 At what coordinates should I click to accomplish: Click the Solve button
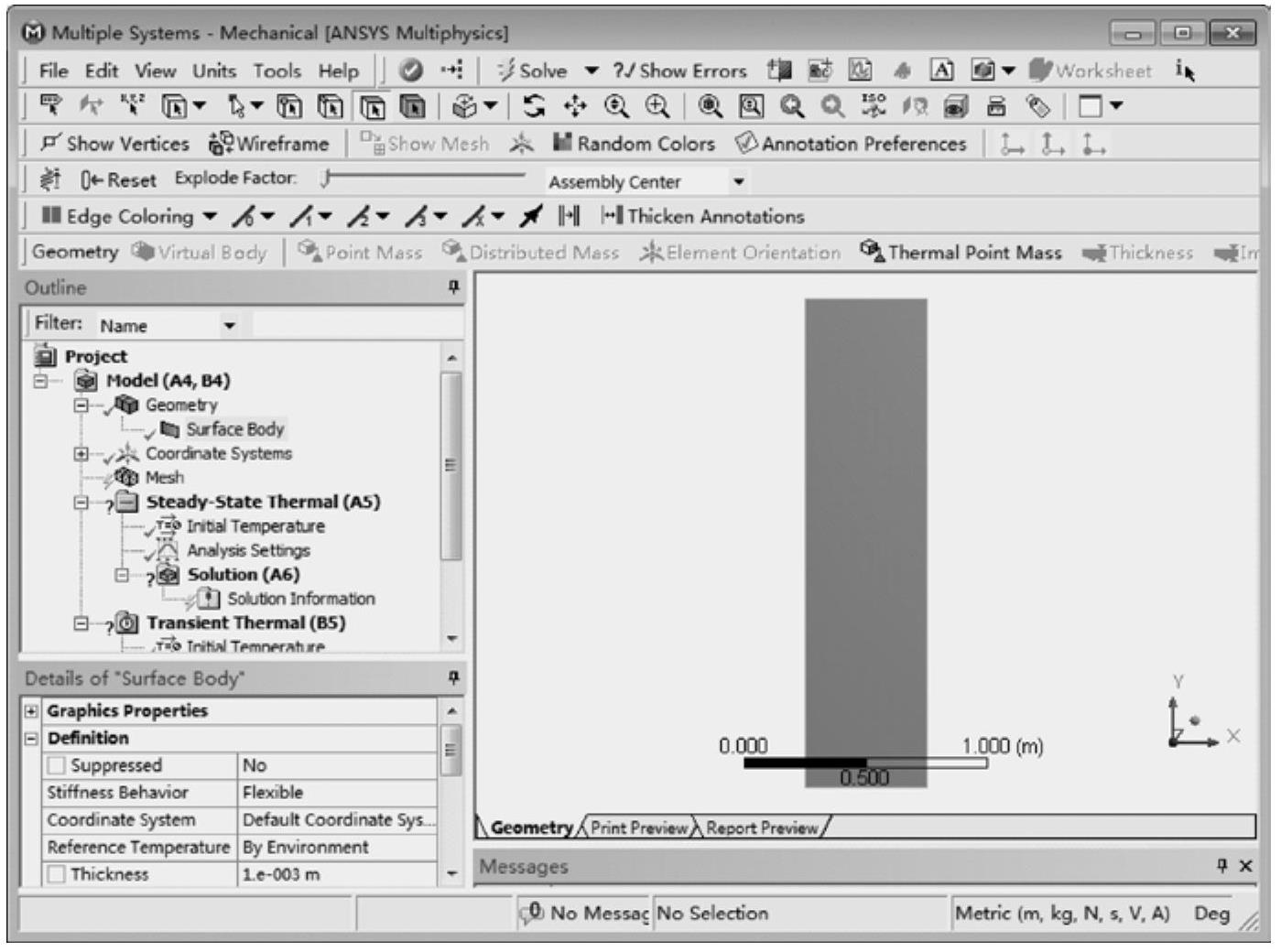533,70
